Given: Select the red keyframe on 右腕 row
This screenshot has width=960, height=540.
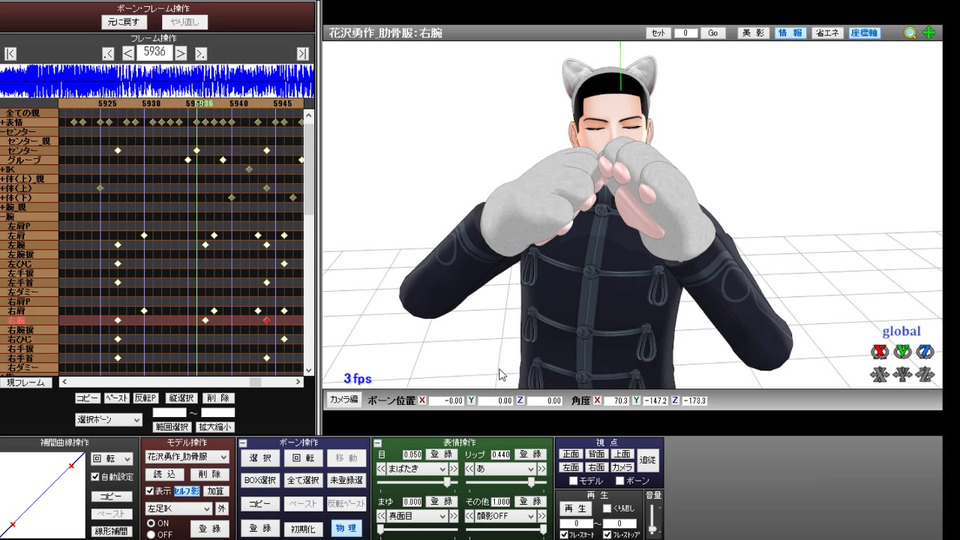Looking at the screenshot, I should [x=266, y=320].
